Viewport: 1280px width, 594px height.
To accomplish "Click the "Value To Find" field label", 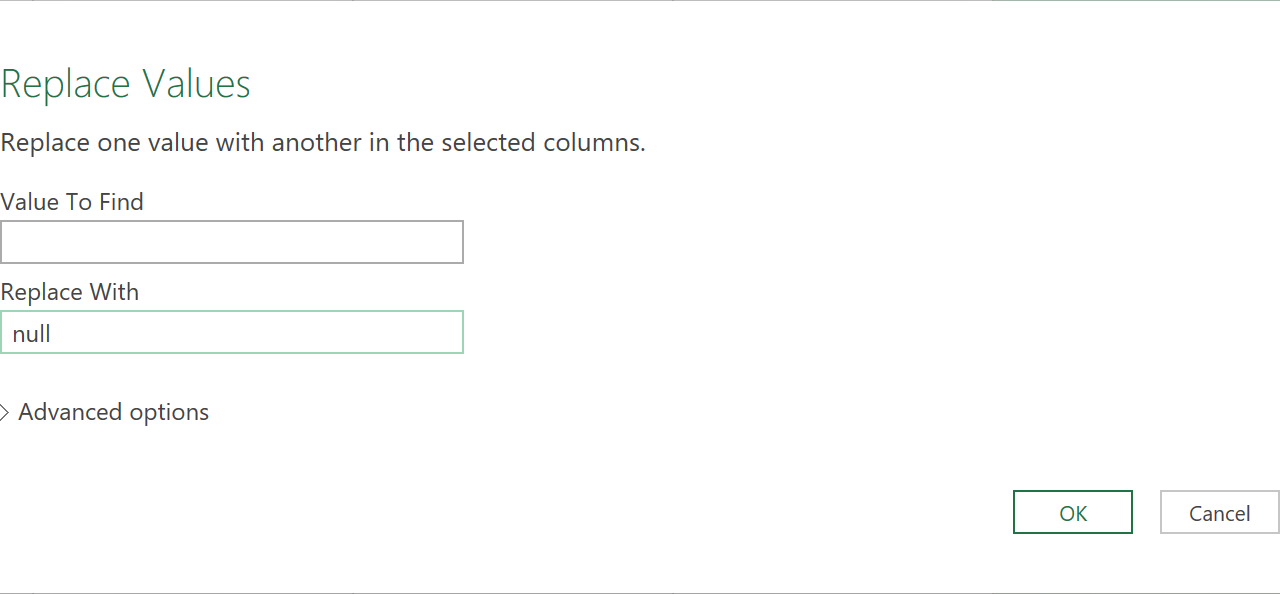I will pyautogui.click(x=72, y=202).
